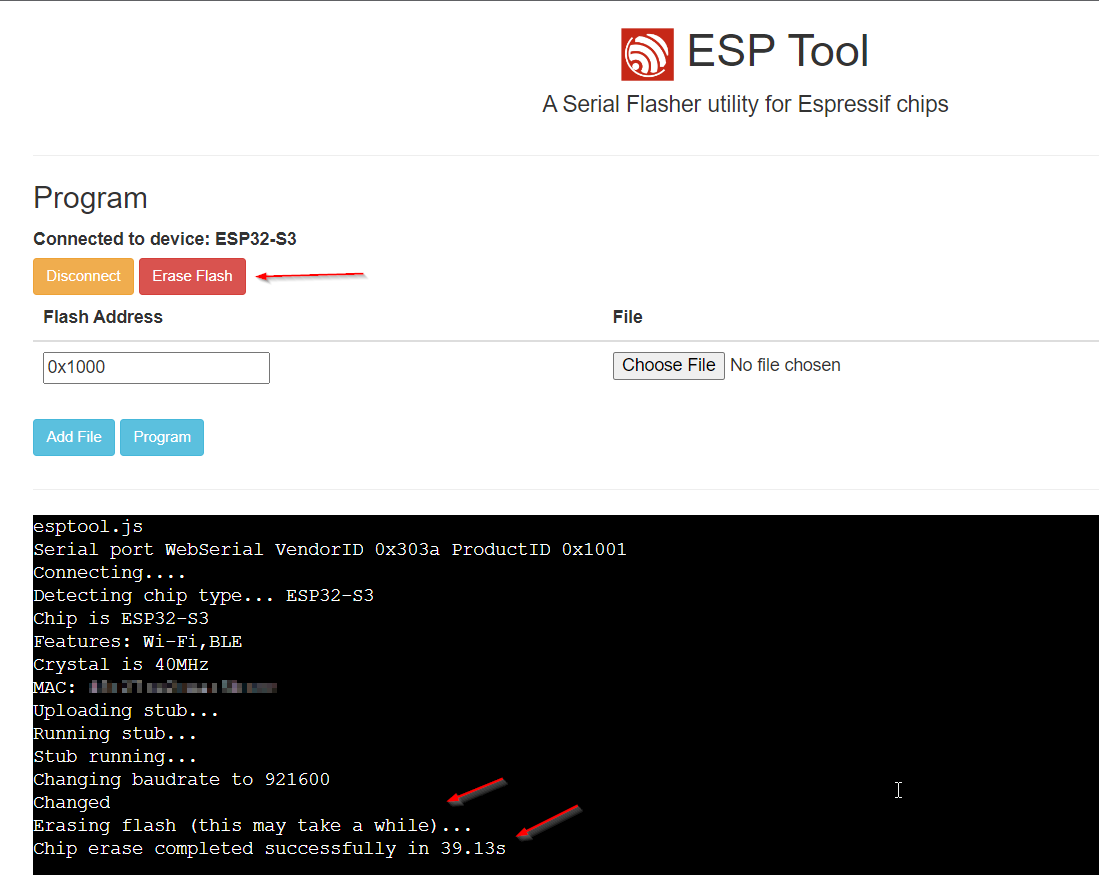Open the Choose File picker

click(669, 366)
